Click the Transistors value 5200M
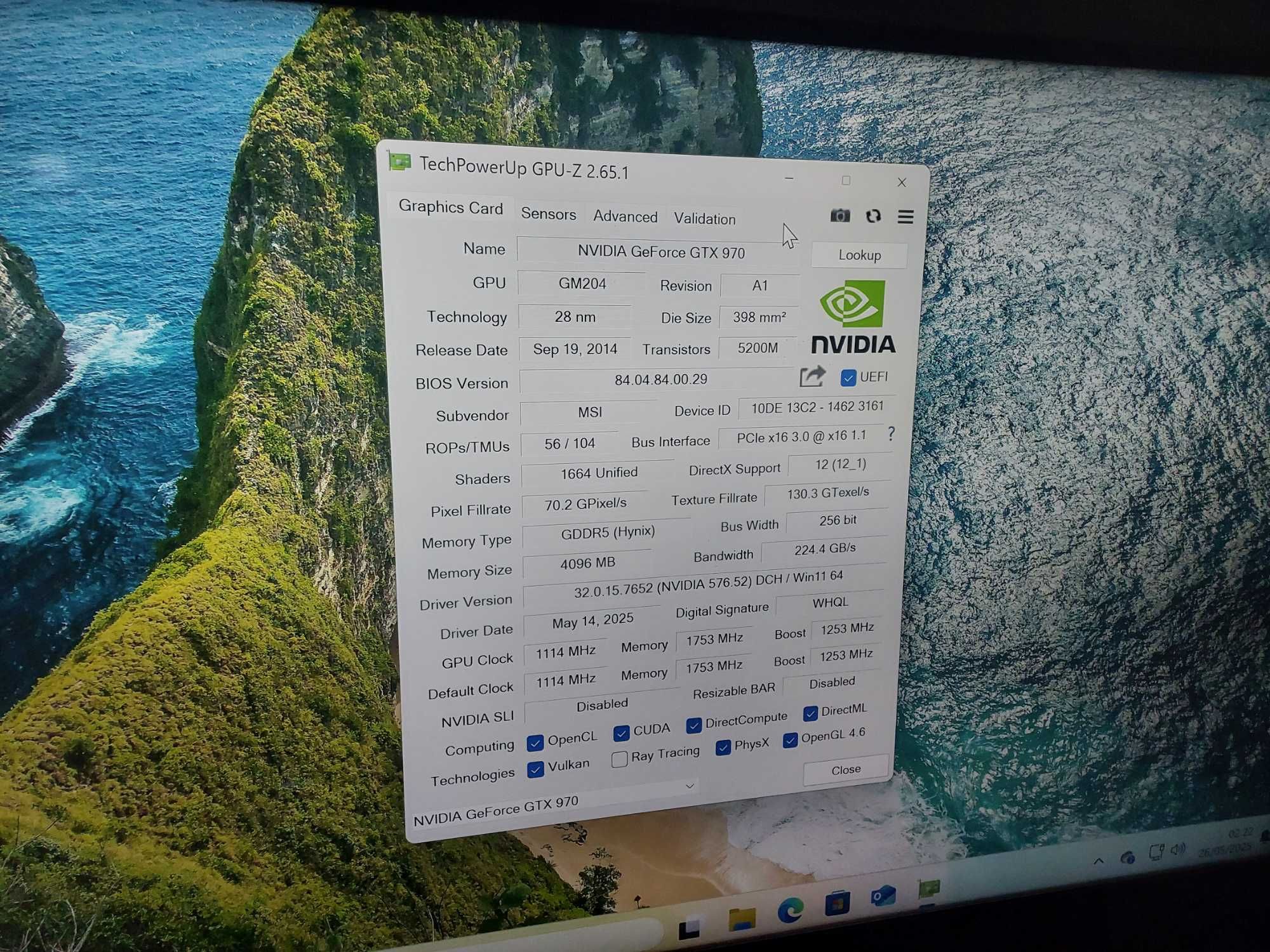This screenshot has height=952, width=1270. pos(758,348)
